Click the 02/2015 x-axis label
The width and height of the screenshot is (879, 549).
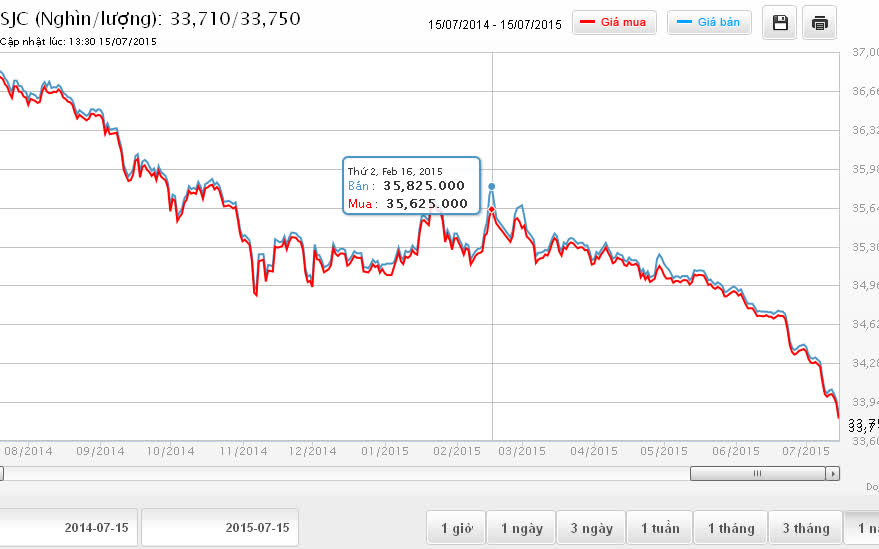[456, 451]
